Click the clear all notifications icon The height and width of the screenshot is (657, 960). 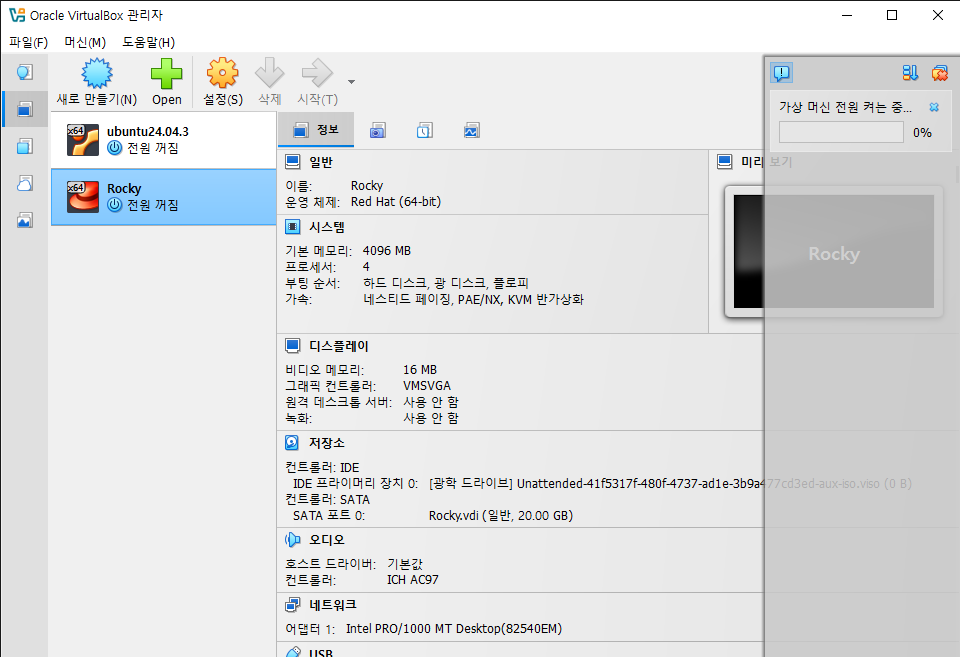(x=939, y=73)
